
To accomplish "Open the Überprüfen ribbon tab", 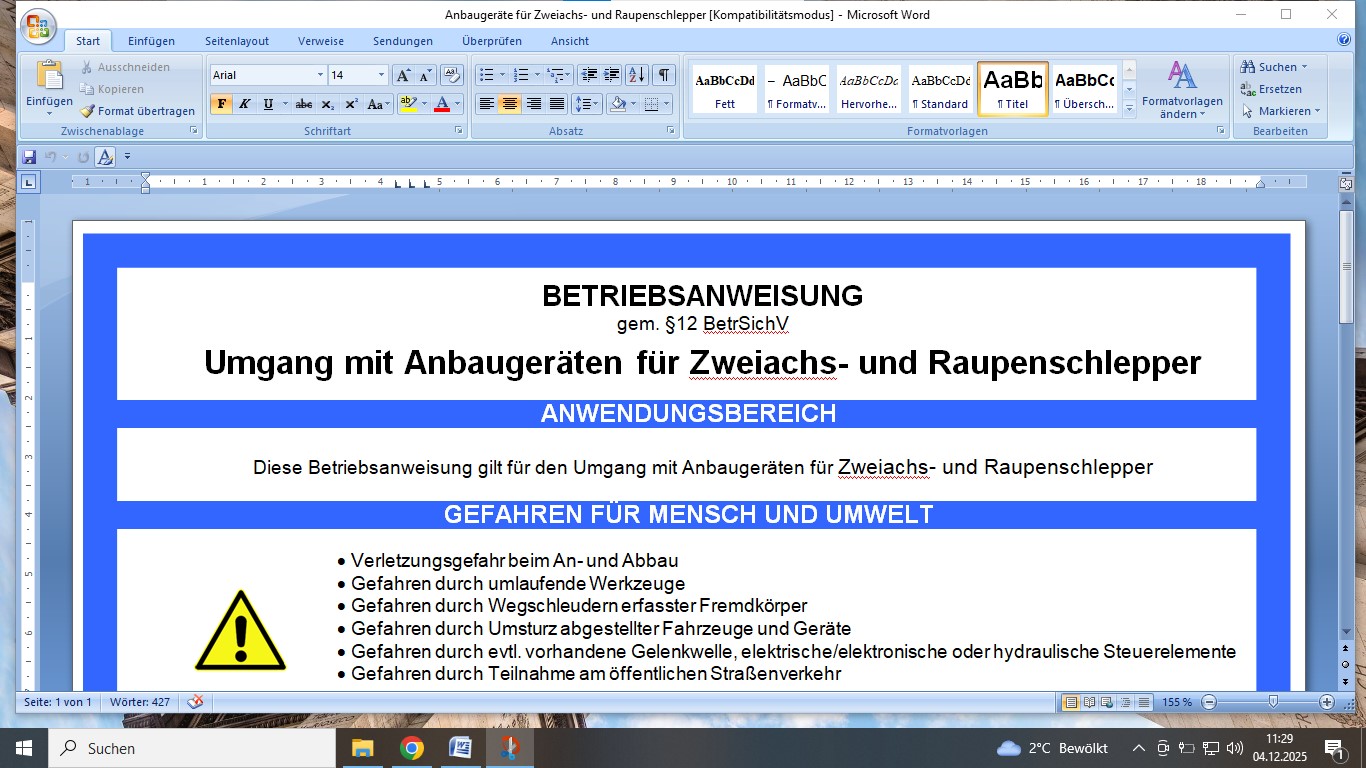I will [x=491, y=41].
